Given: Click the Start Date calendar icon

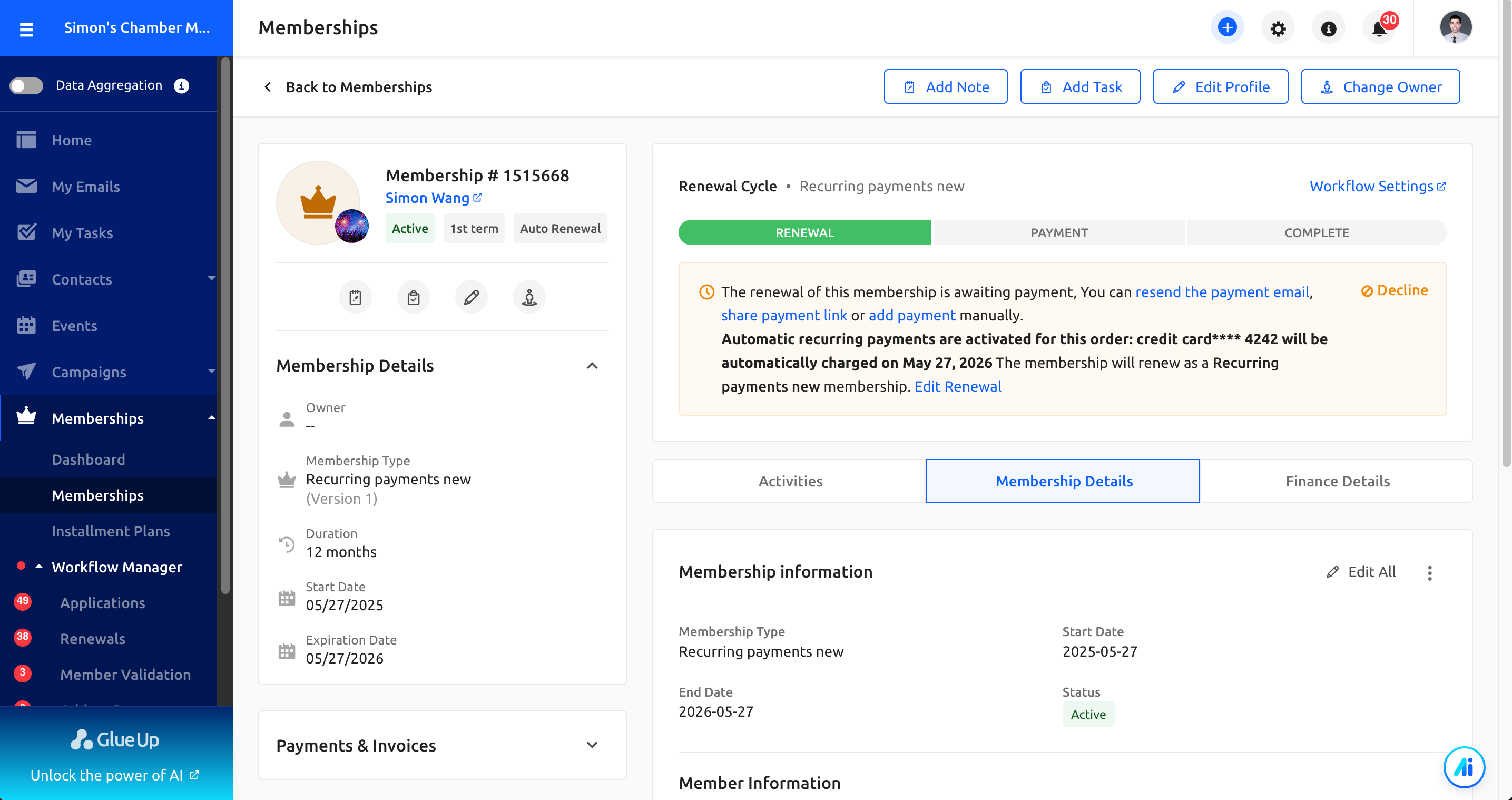Looking at the screenshot, I should coord(287,598).
